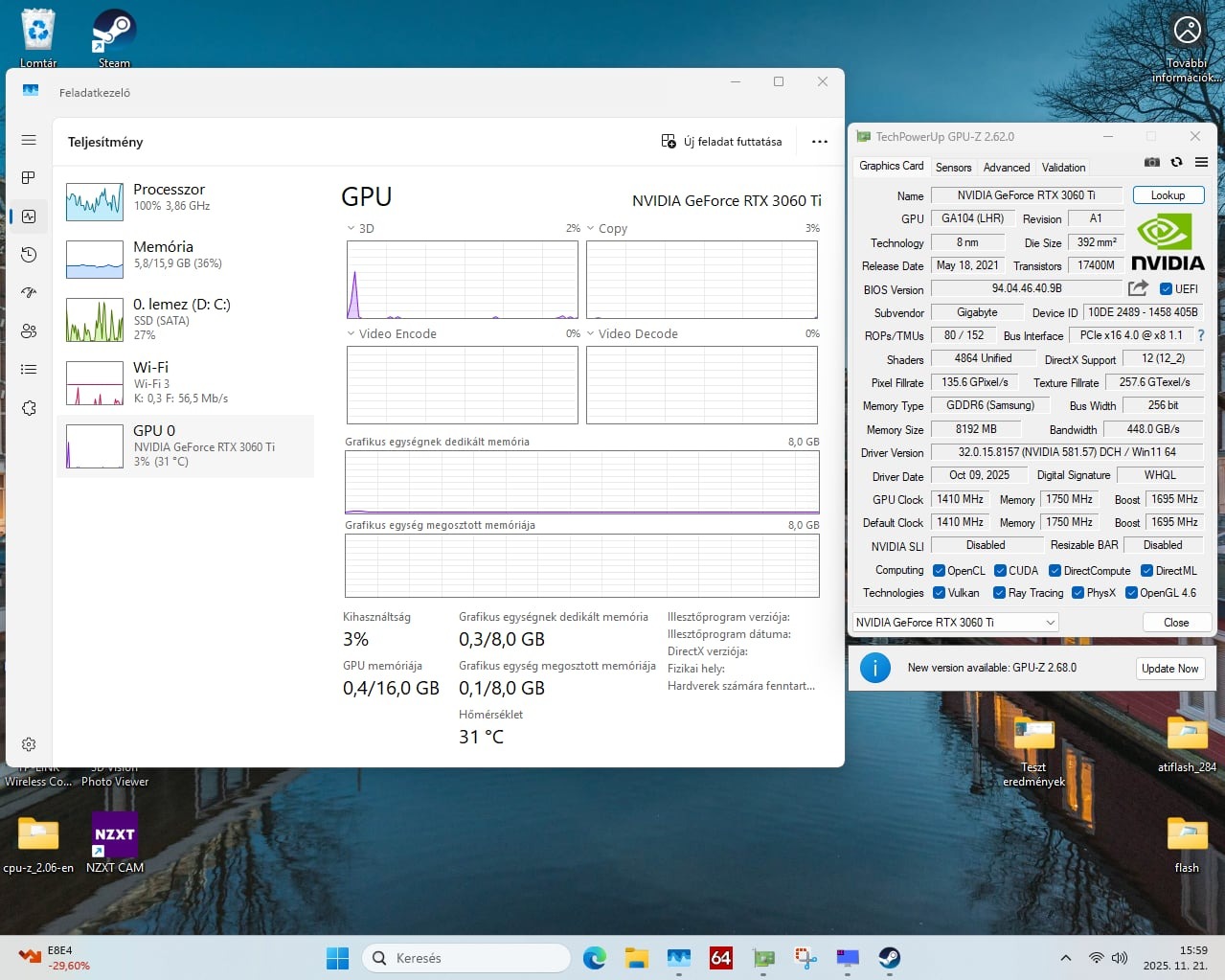
Task: Toggle OpenGL 4.6 checkbox
Action: (1131, 592)
